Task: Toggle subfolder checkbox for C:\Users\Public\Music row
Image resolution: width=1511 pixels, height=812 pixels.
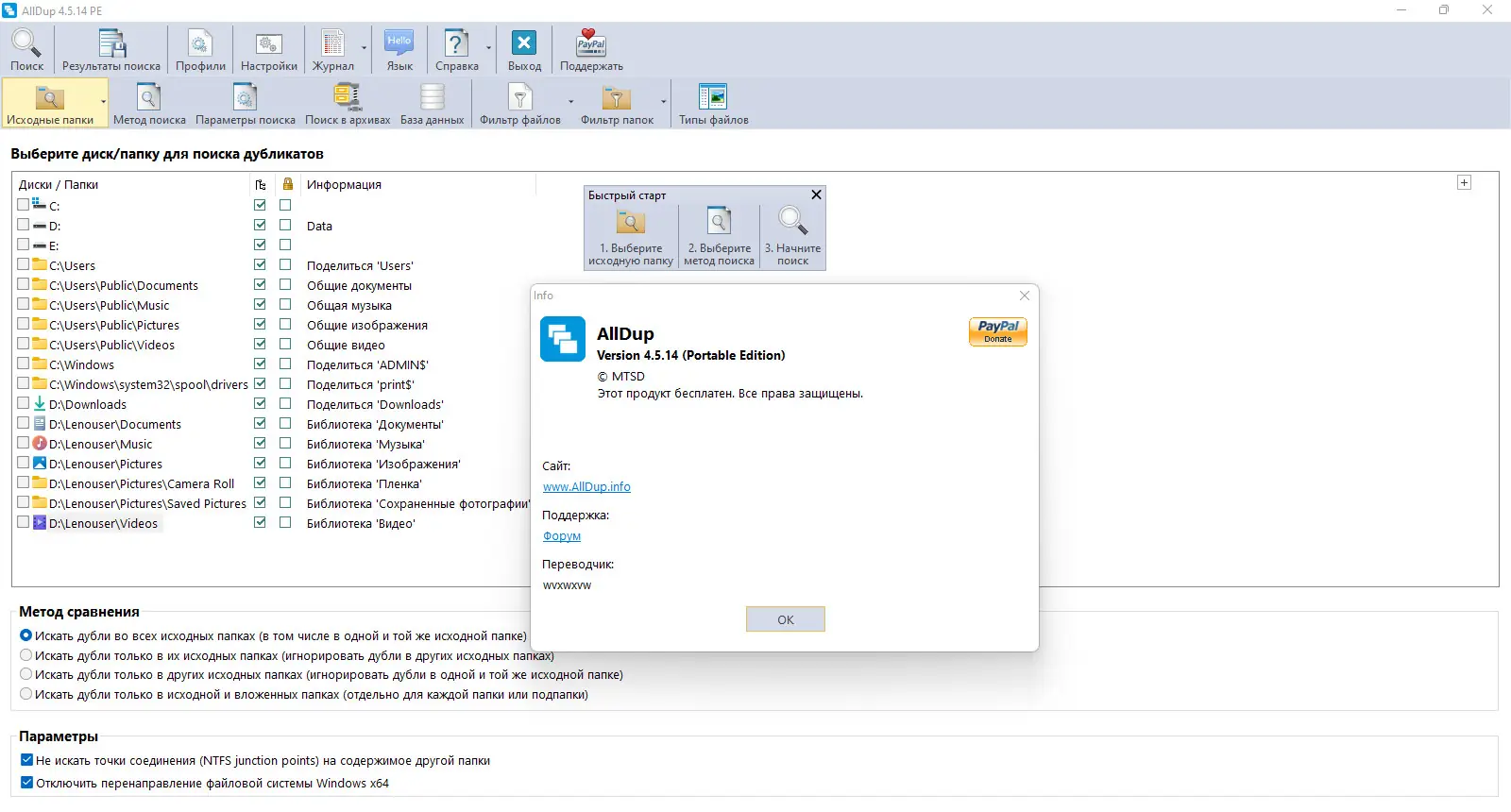Action: coord(260,304)
